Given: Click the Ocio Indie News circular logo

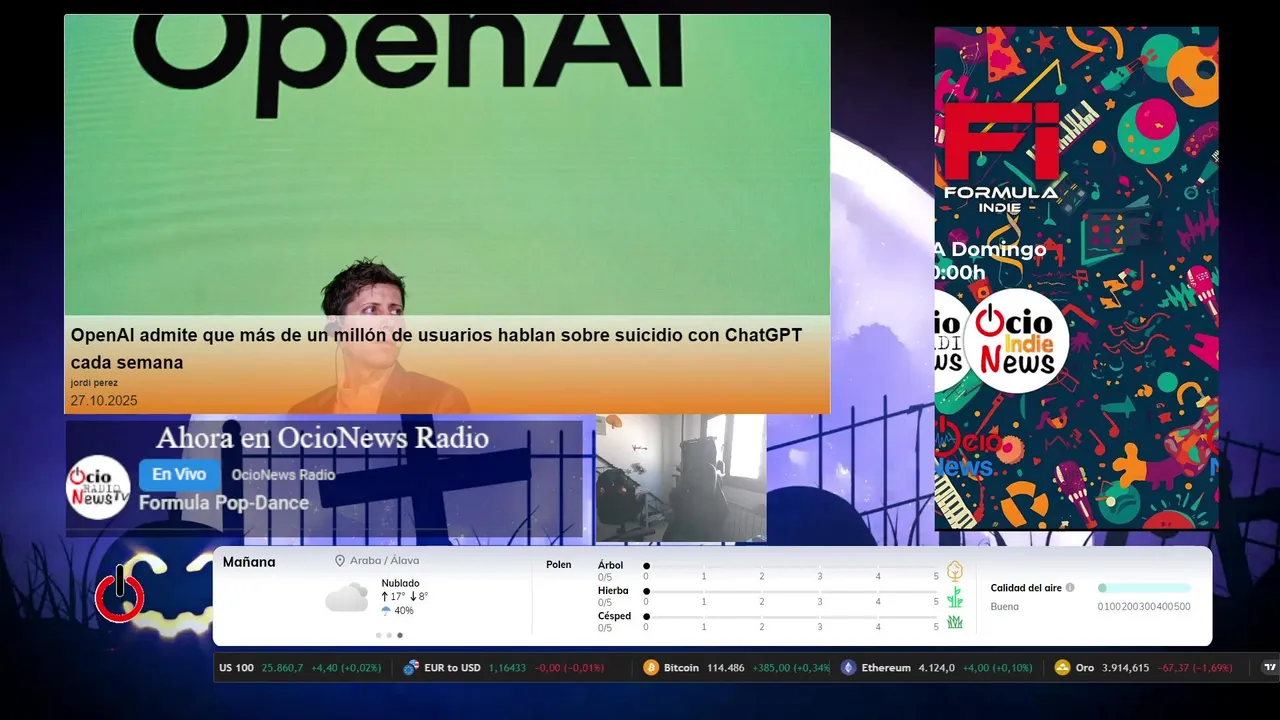Looking at the screenshot, I should click(1016, 340).
